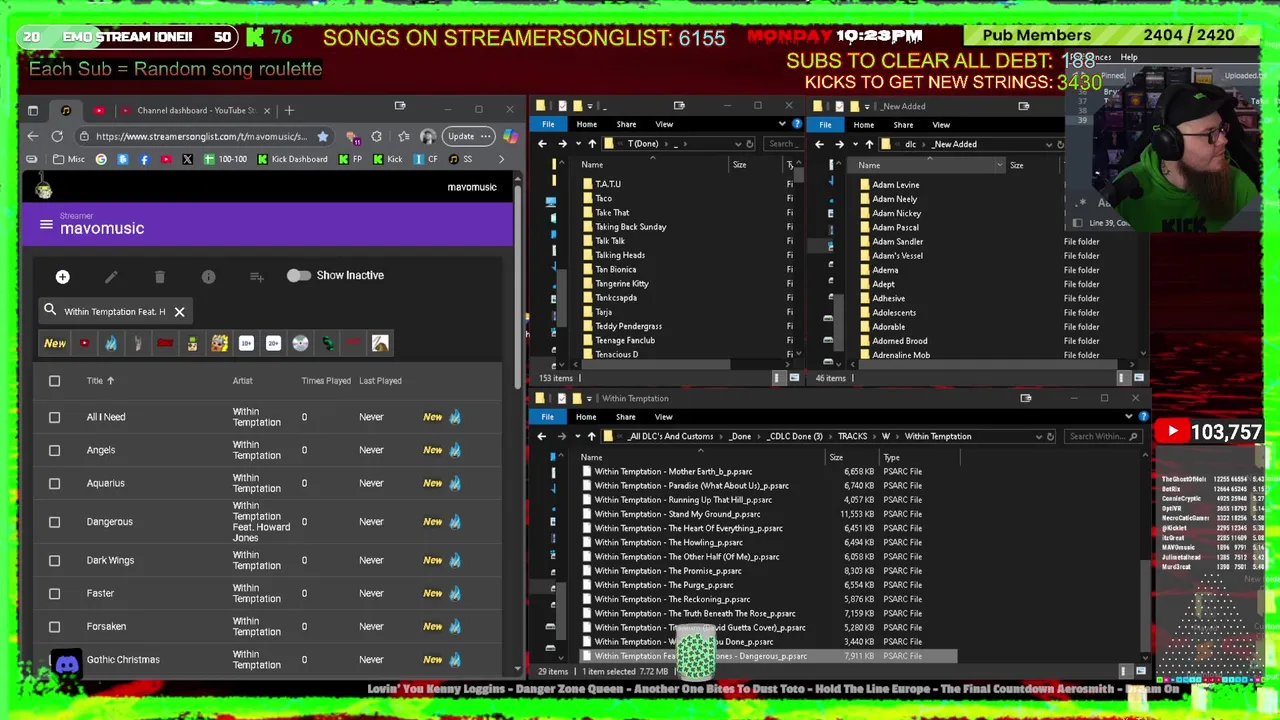Screen dimensions: 1280x720
Task: Open Share tab in _New Added window
Action: click(903, 125)
